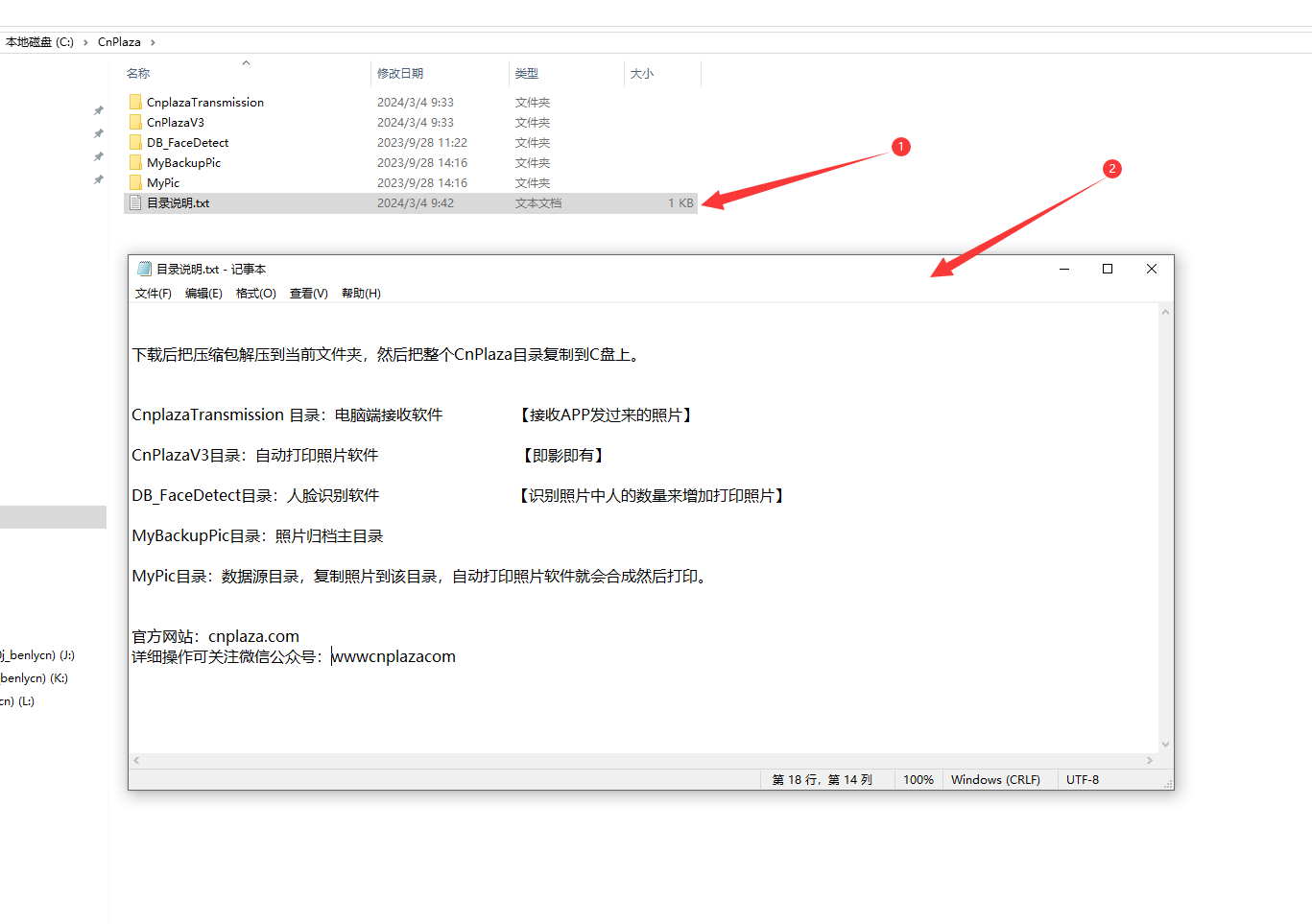Open the 查看(V) menu in Notepad

308,294
